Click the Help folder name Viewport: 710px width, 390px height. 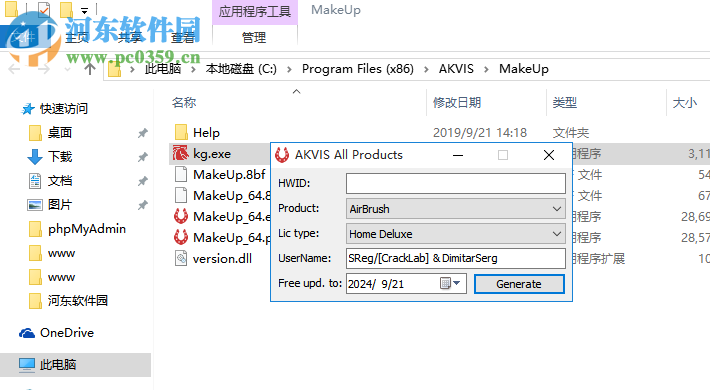[206, 133]
